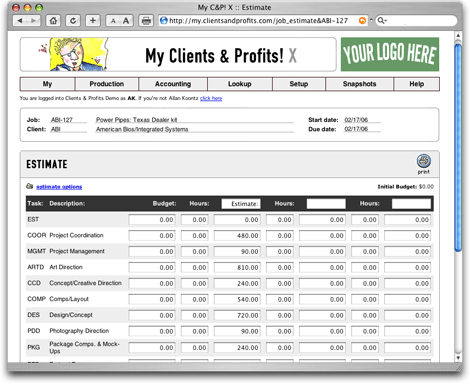Reload the page with refresh icon

tap(73, 21)
